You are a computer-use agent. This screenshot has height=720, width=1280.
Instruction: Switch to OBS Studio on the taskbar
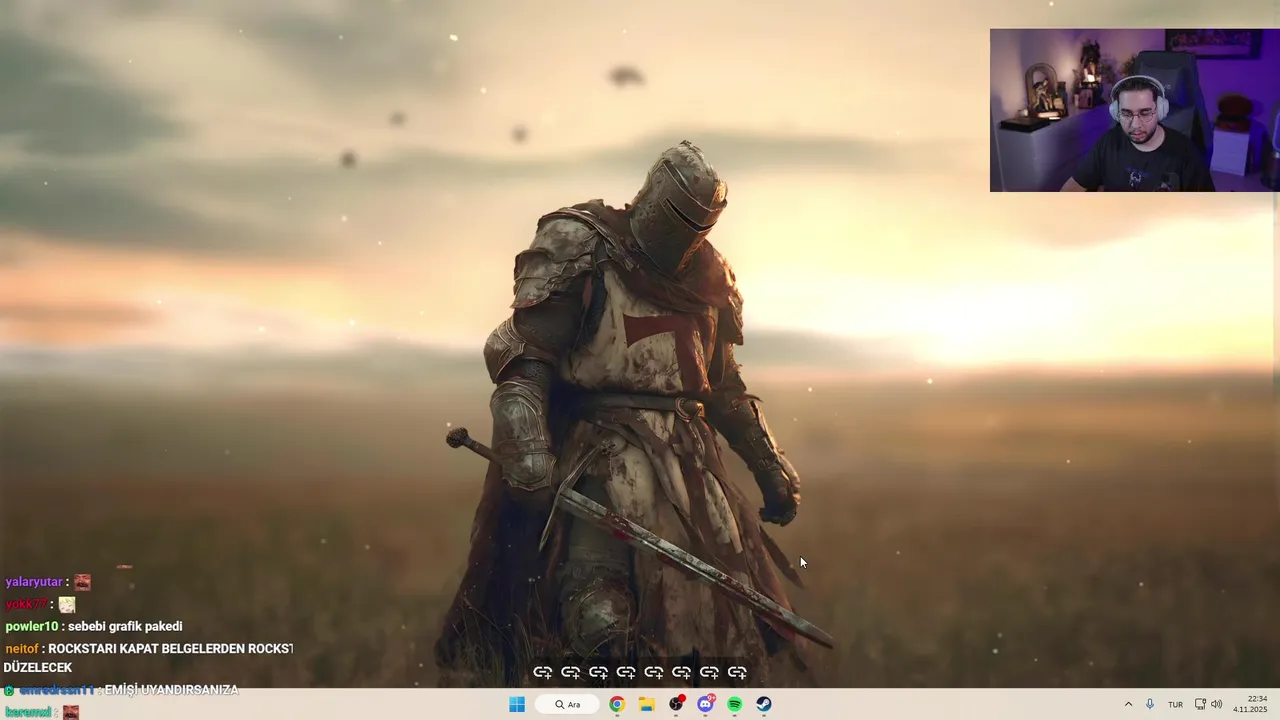[676, 704]
